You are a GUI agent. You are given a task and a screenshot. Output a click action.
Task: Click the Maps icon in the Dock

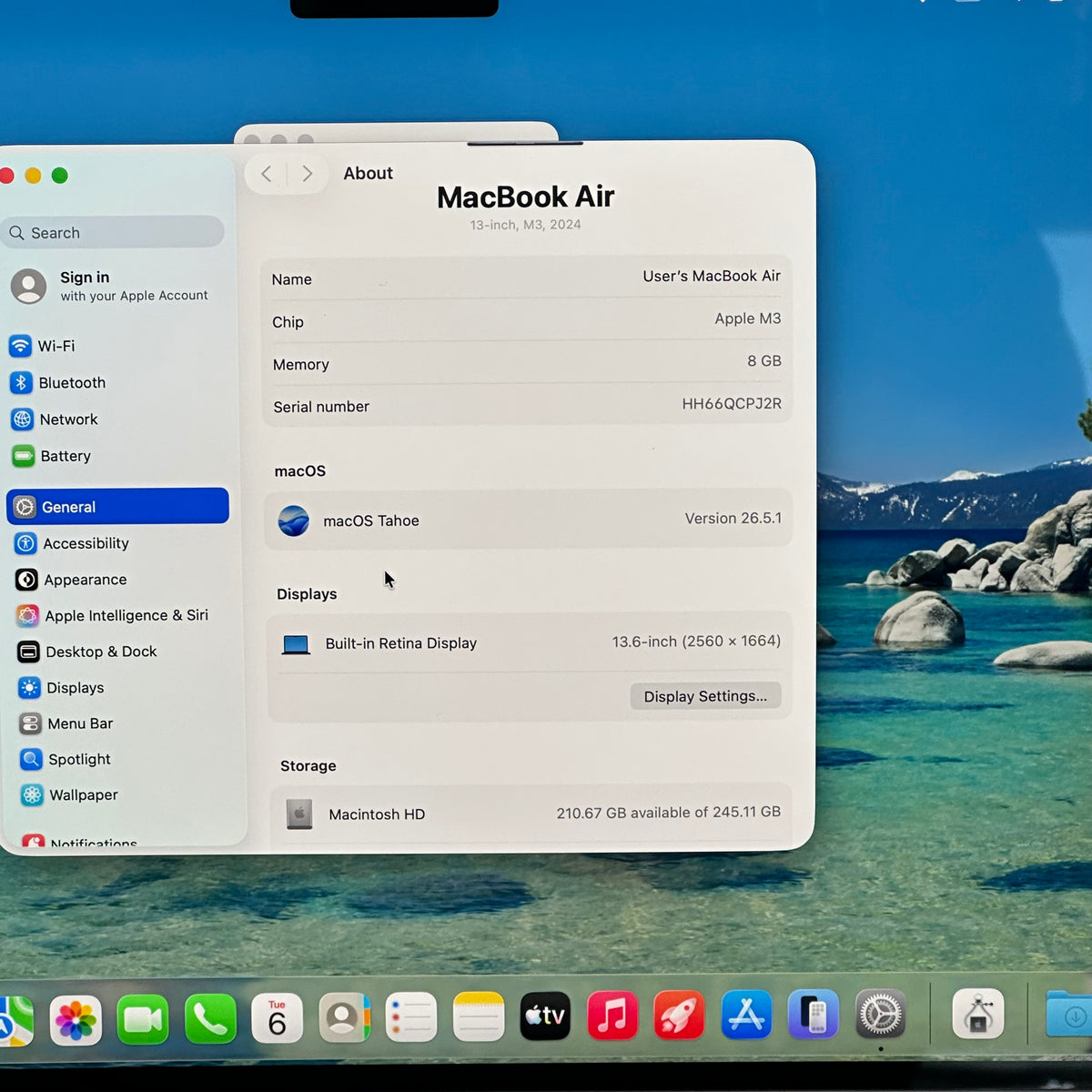click(x=15, y=1021)
